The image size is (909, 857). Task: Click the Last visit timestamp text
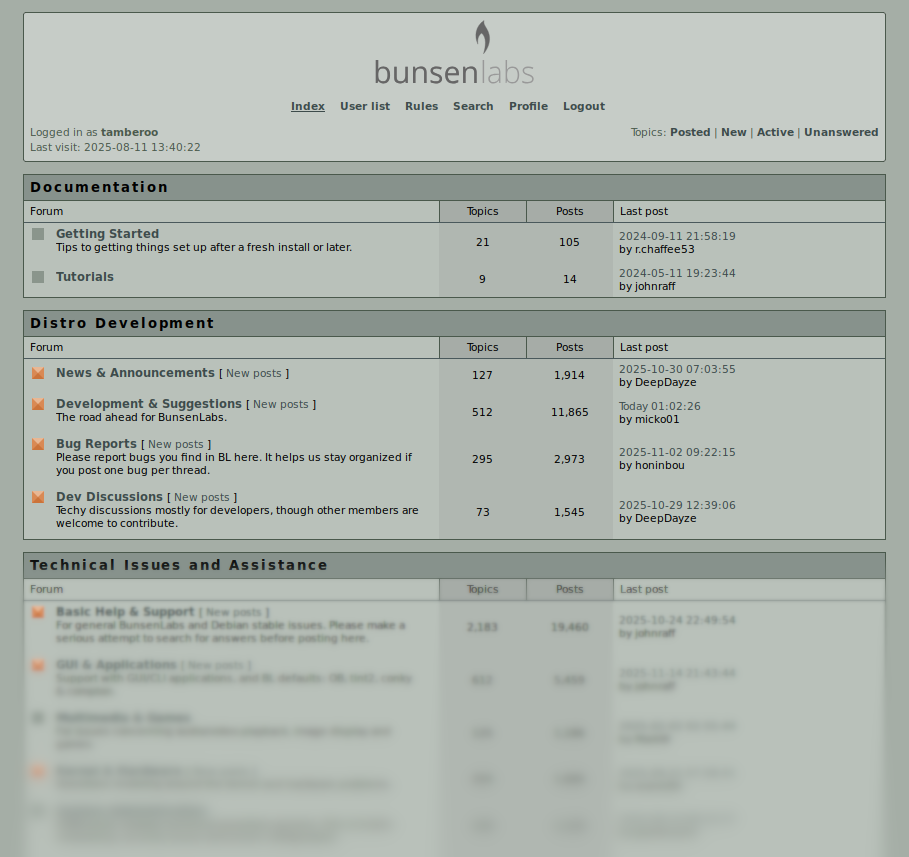[x=115, y=147]
